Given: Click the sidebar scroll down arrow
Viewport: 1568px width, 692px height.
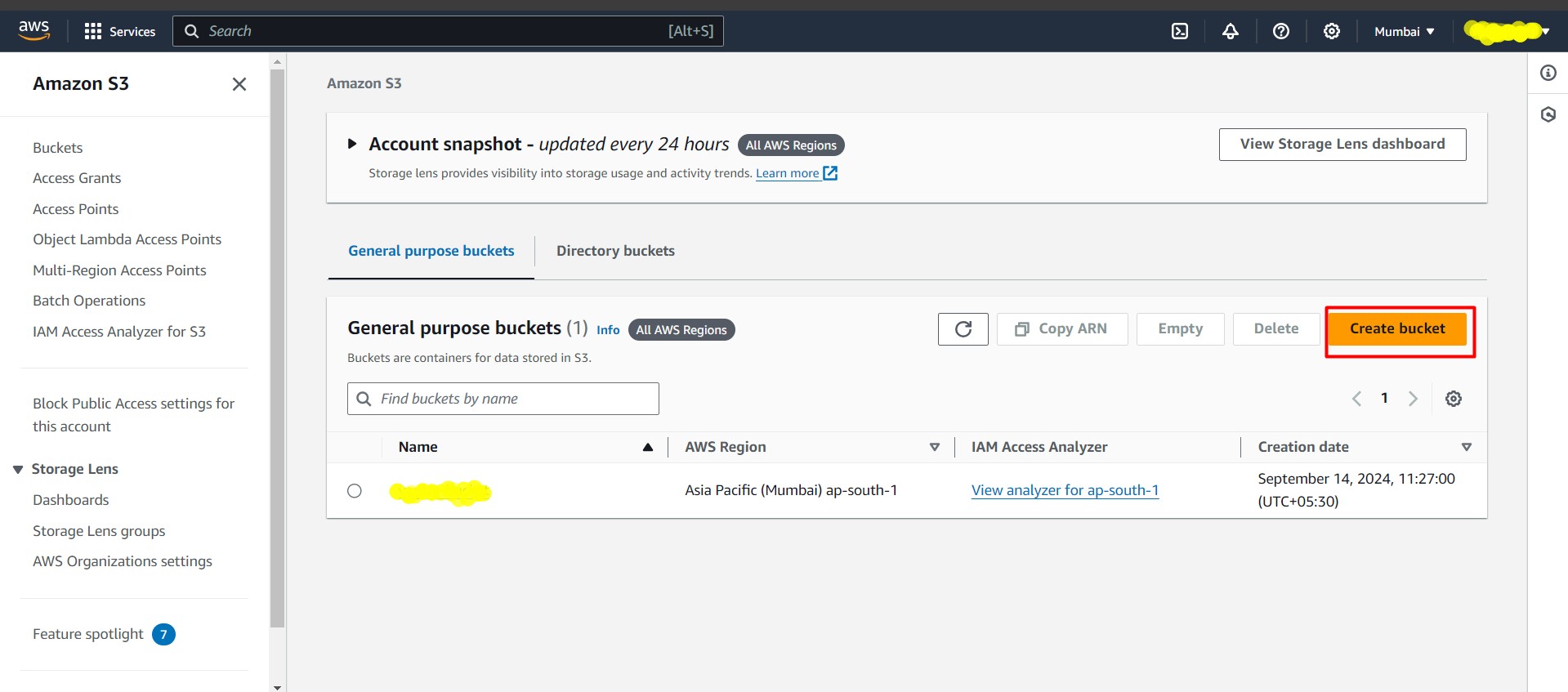Looking at the screenshot, I should [277, 687].
